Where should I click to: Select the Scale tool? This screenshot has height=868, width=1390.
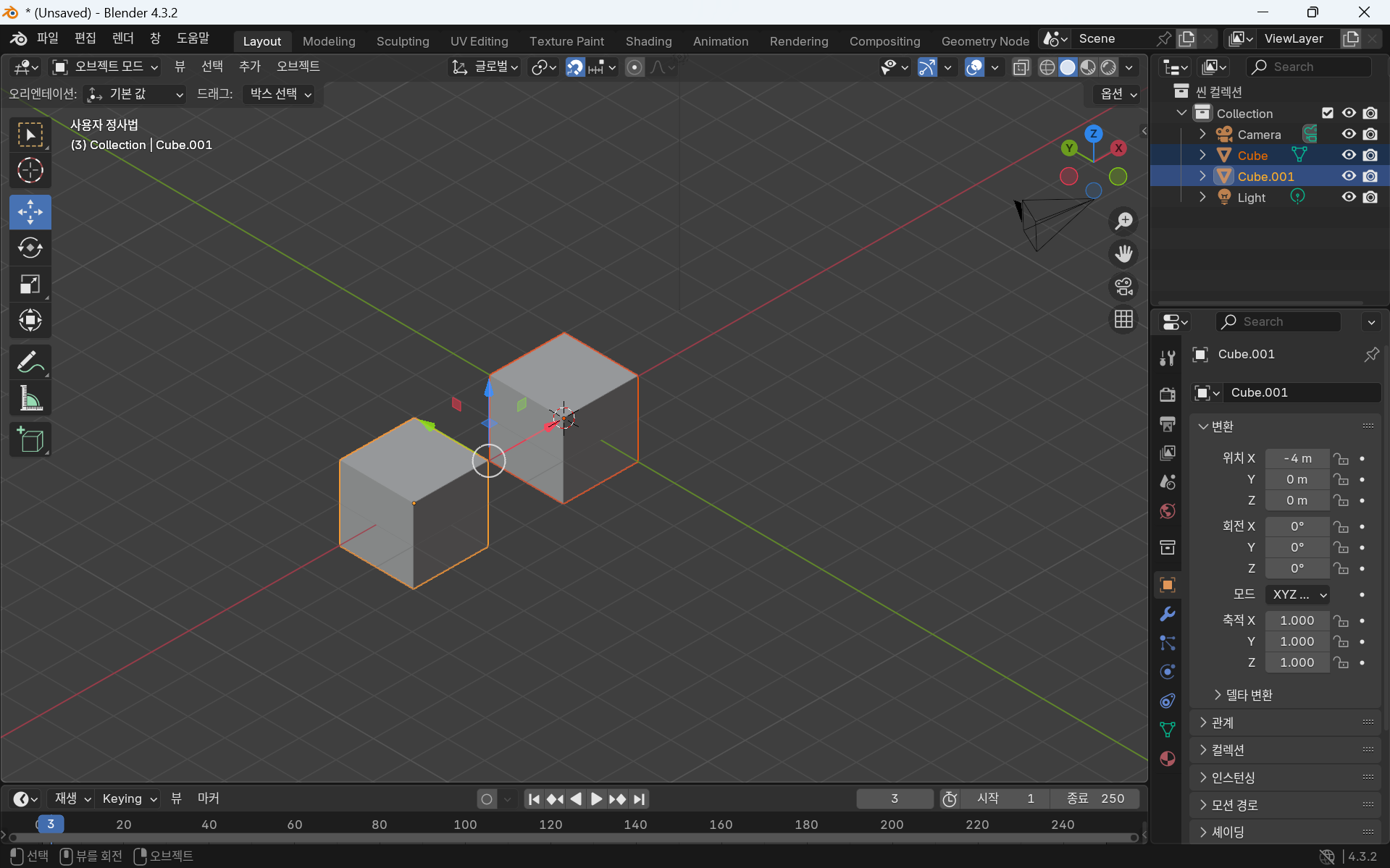30,285
